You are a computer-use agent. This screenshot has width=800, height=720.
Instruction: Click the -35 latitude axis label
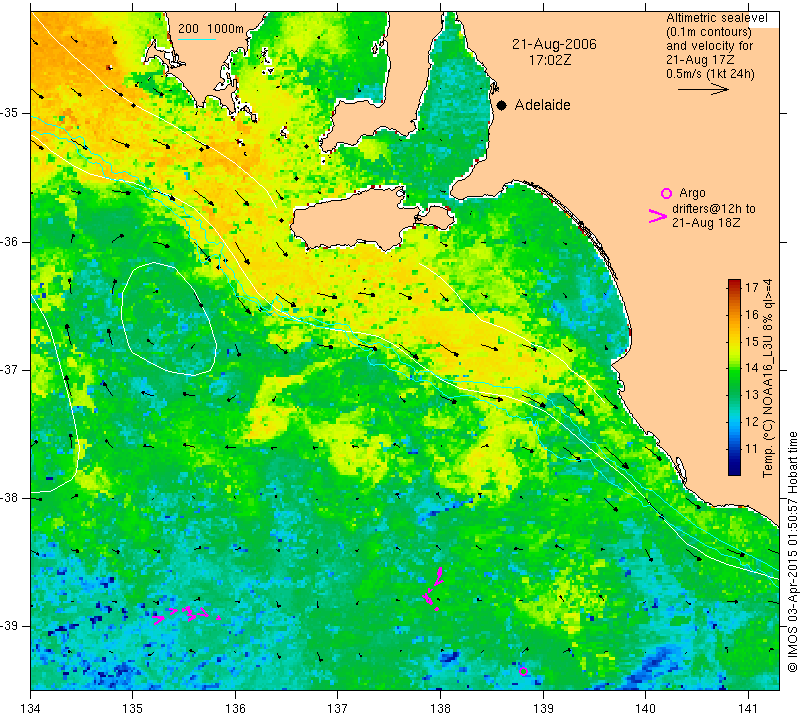pos(9,113)
